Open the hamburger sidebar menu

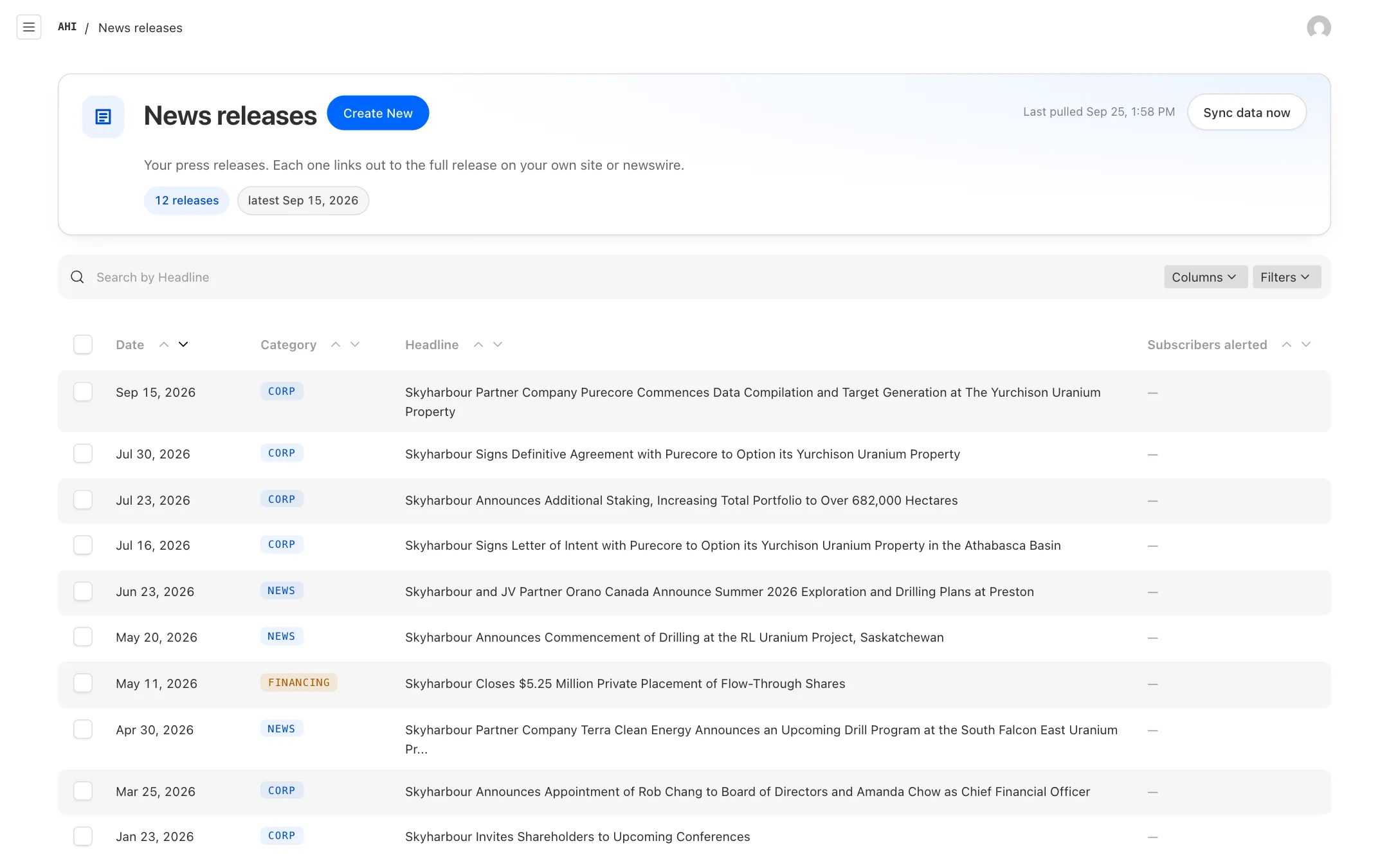(x=29, y=27)
